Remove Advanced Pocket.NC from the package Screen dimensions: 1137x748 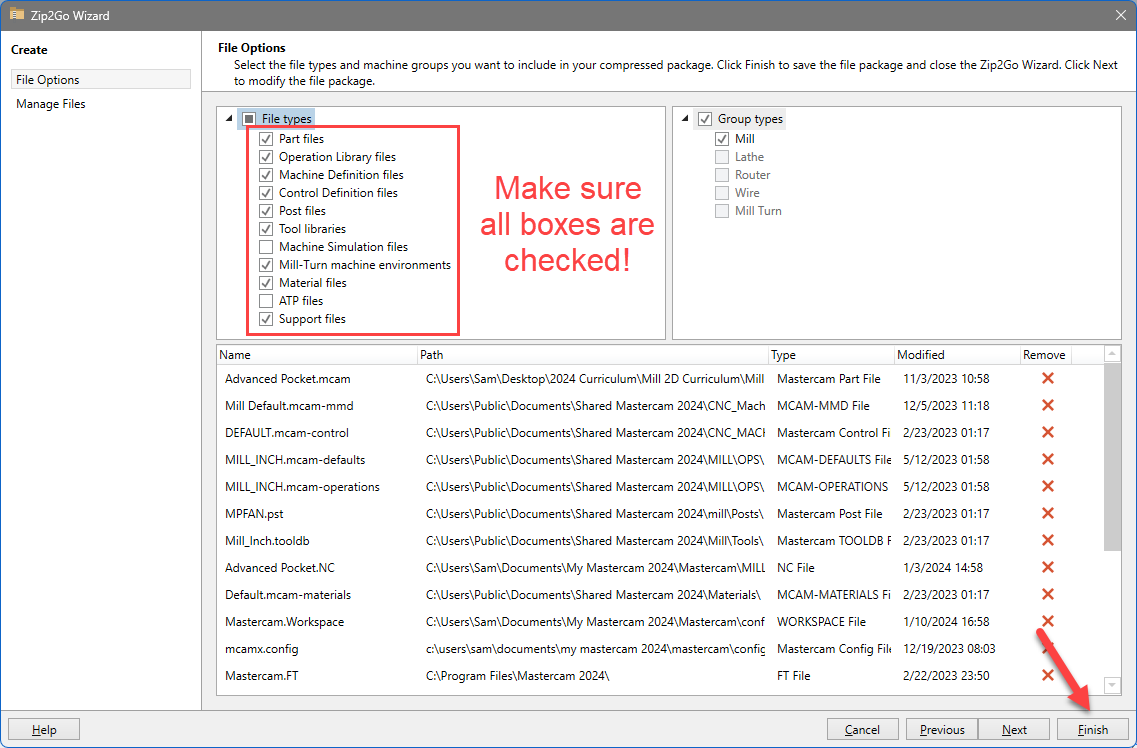(x=1047, y=568)
